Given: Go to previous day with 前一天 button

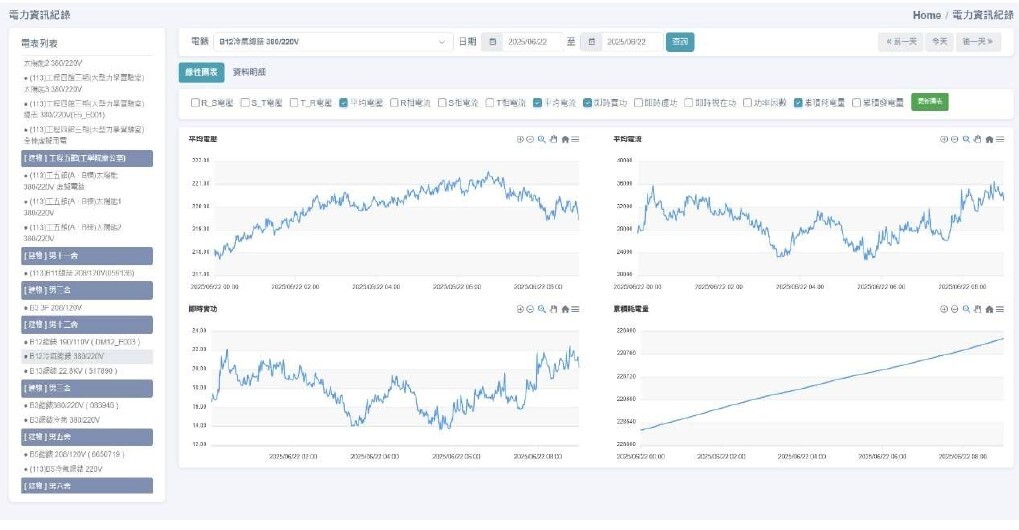Looking at the screenshot, I should click(x=899, y=42).
